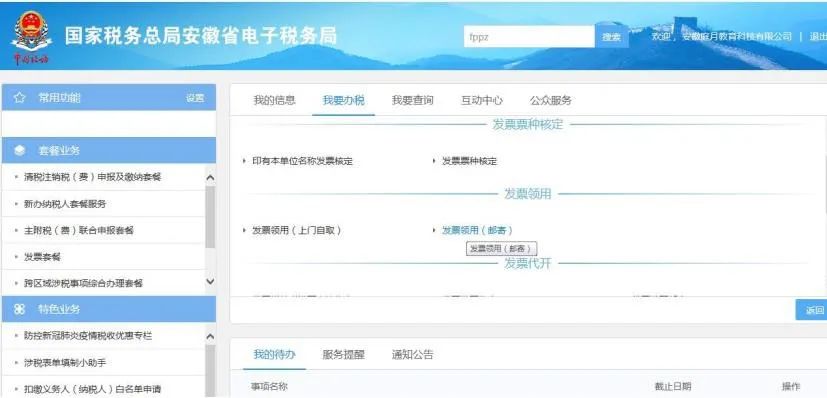Switch to the 我的待办 tab

pos(274,354)
